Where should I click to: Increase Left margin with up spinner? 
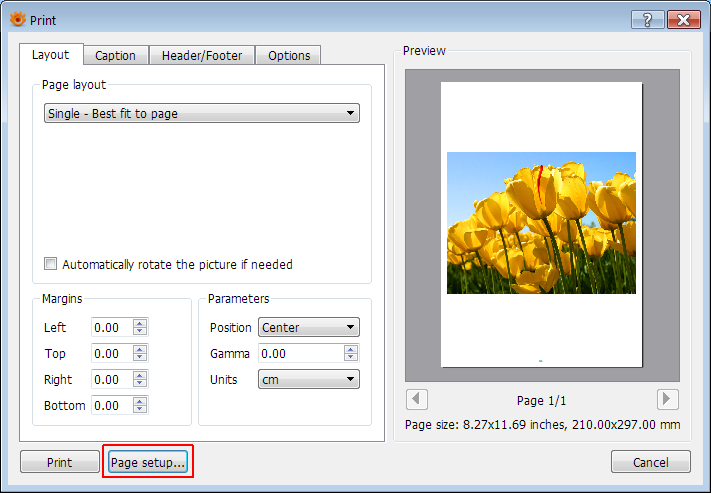pyautogui.click(x=140, y=323)
